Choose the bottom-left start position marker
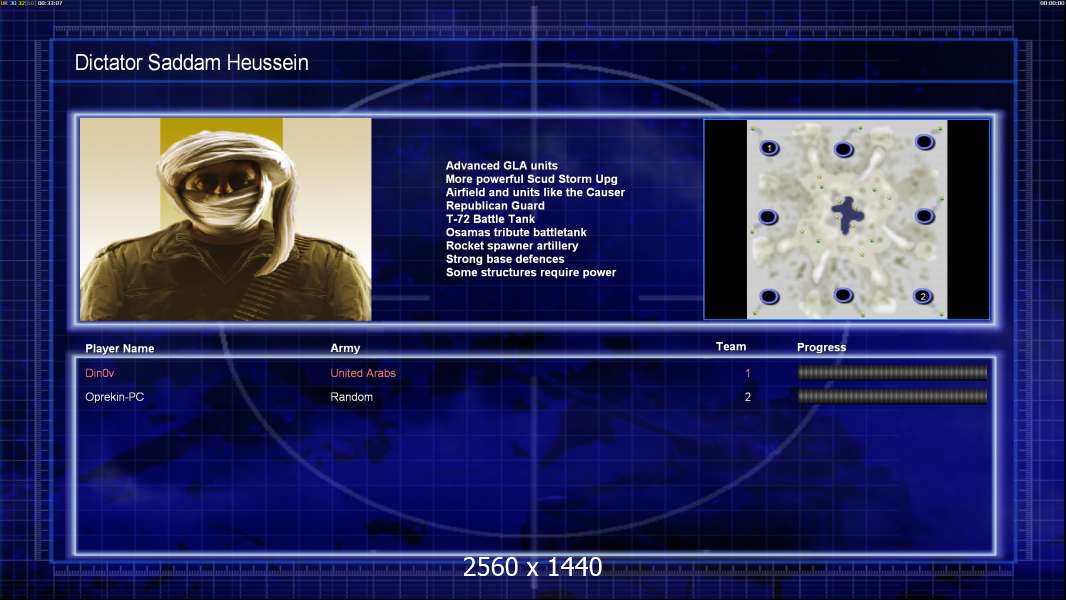Image resolution: width=1066 pixels, height=600 pixels. click(x=769, y=296)
